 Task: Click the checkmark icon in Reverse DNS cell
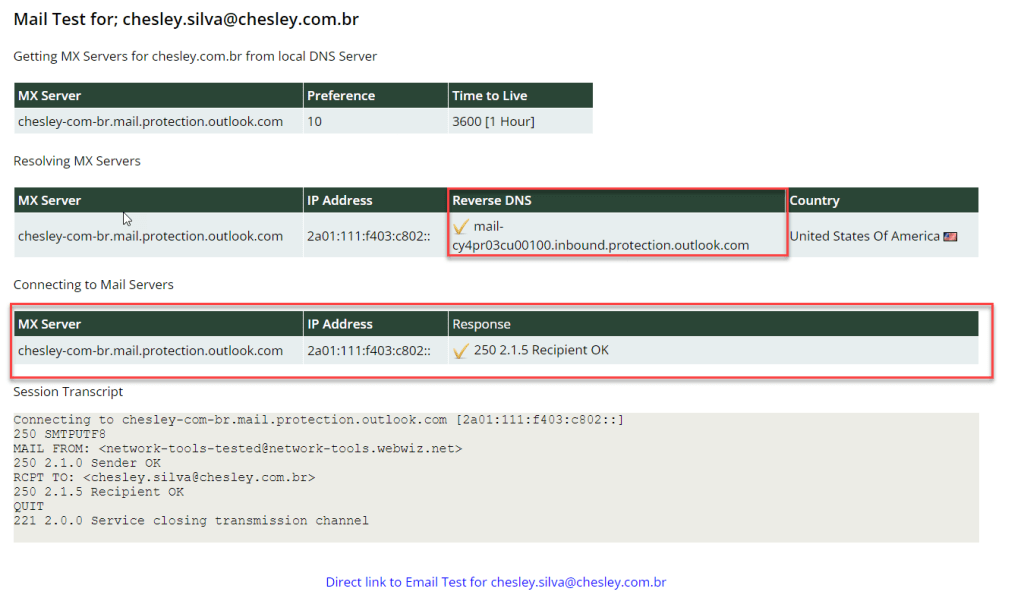[461, 227]
